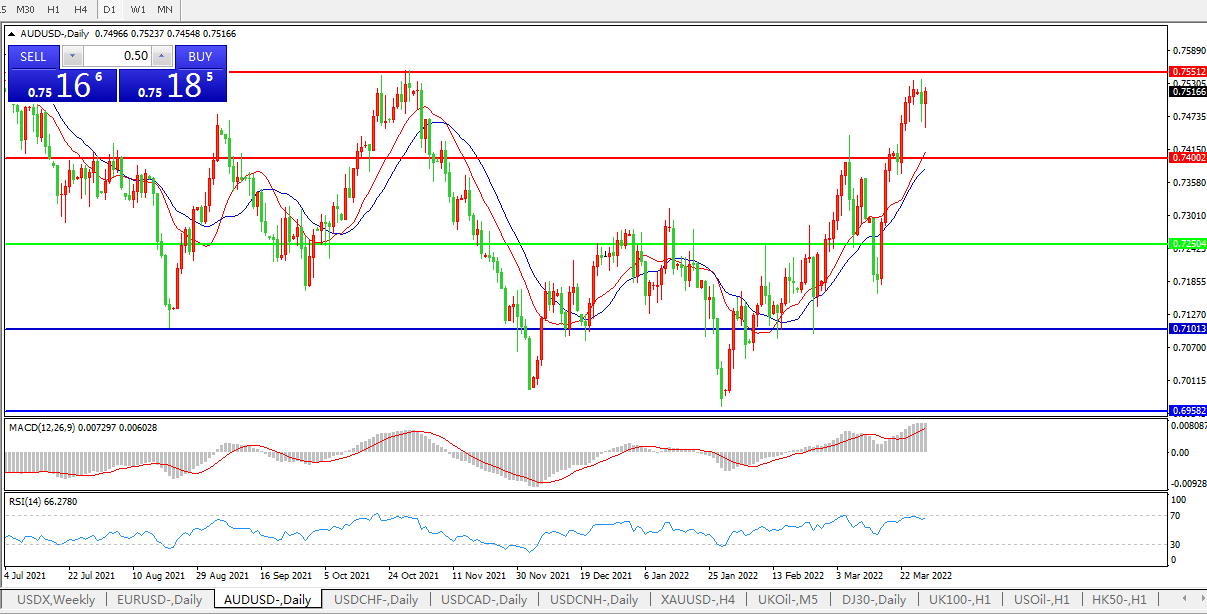The width and height of the screenshot is (1207, 614).
Task: Increase trade volume with up arrow
Action: coord(162,56)
